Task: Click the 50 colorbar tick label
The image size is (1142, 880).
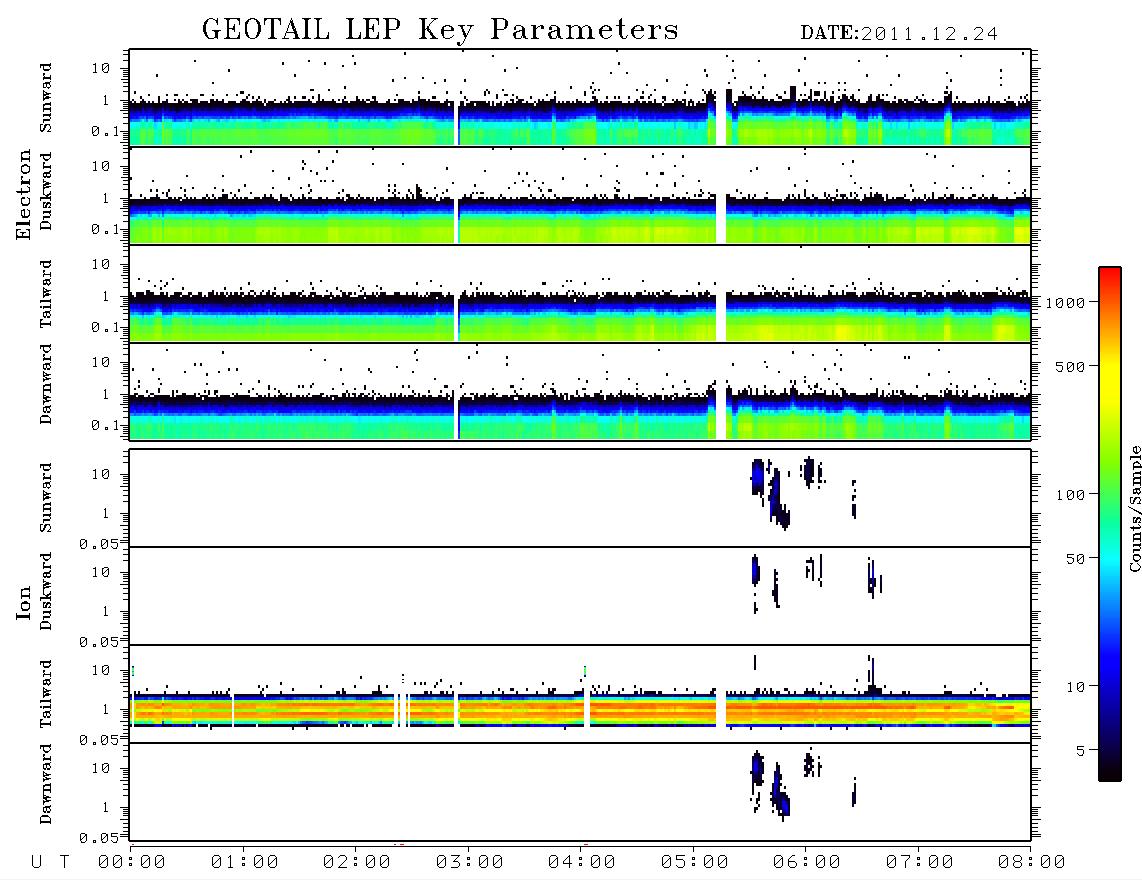Action: [x=1076, y=559]
